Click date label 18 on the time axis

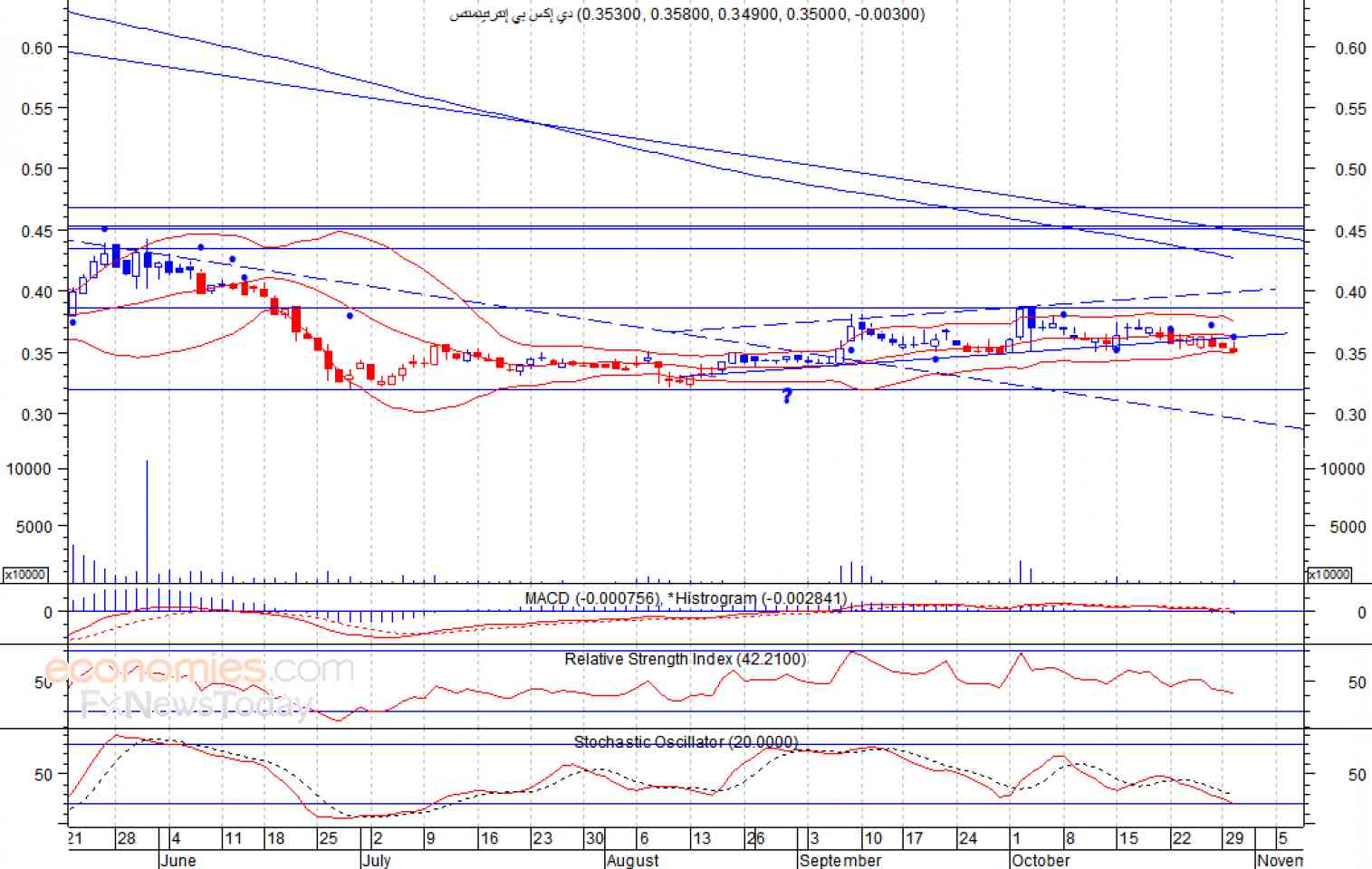[275, 838]
